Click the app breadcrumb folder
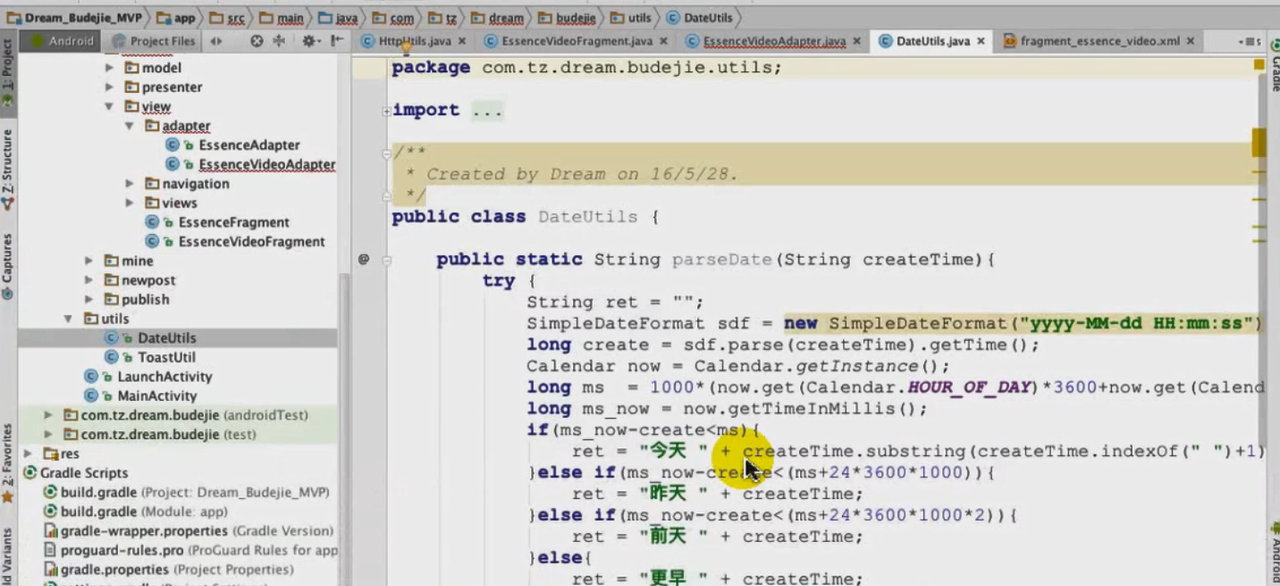This screenshot has height=586, width=1280. pos(176,18)
